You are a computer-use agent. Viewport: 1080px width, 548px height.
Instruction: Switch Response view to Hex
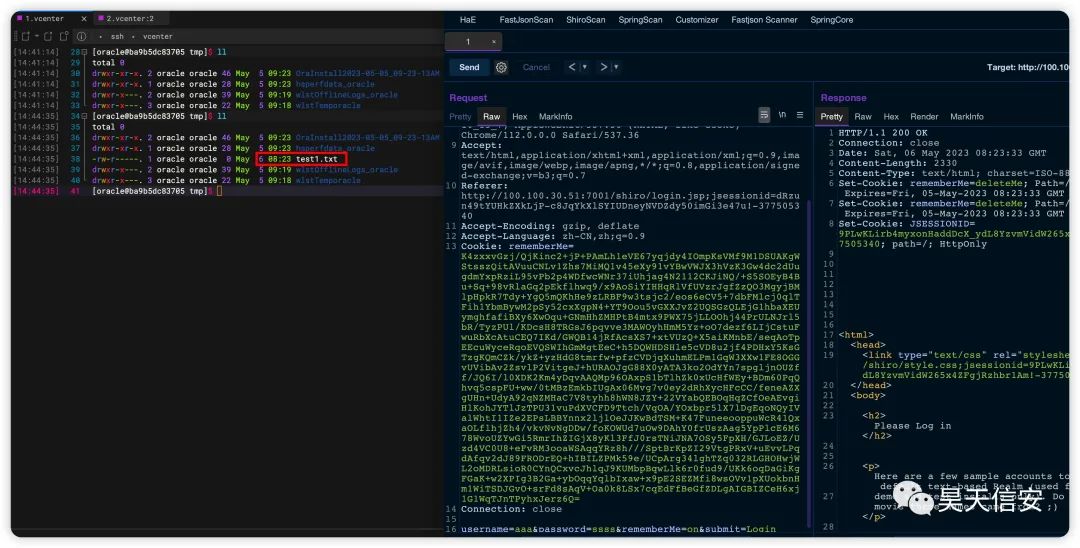point(891,116)
